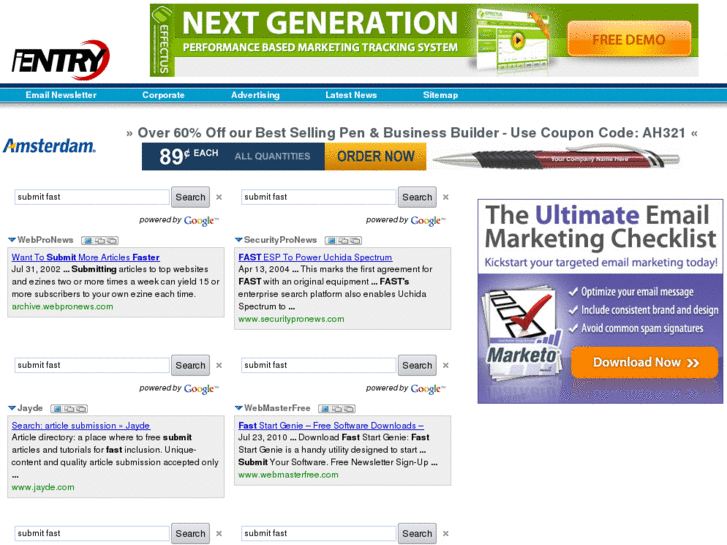Click the middle view icon beside SecurityProNews
This screenshot has width=727, height=545.
point(343,240)
